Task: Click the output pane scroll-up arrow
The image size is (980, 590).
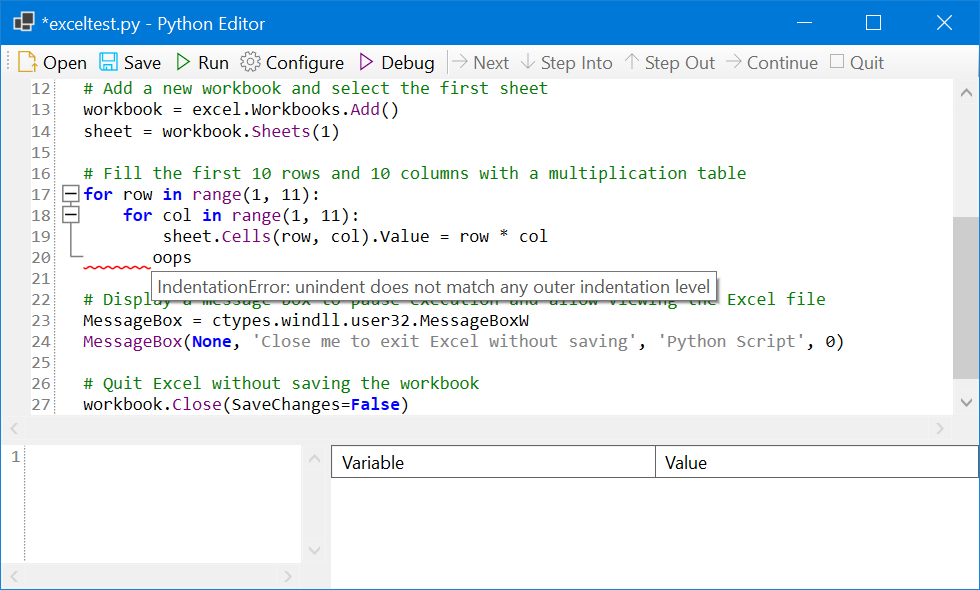Action: (314, 459)
